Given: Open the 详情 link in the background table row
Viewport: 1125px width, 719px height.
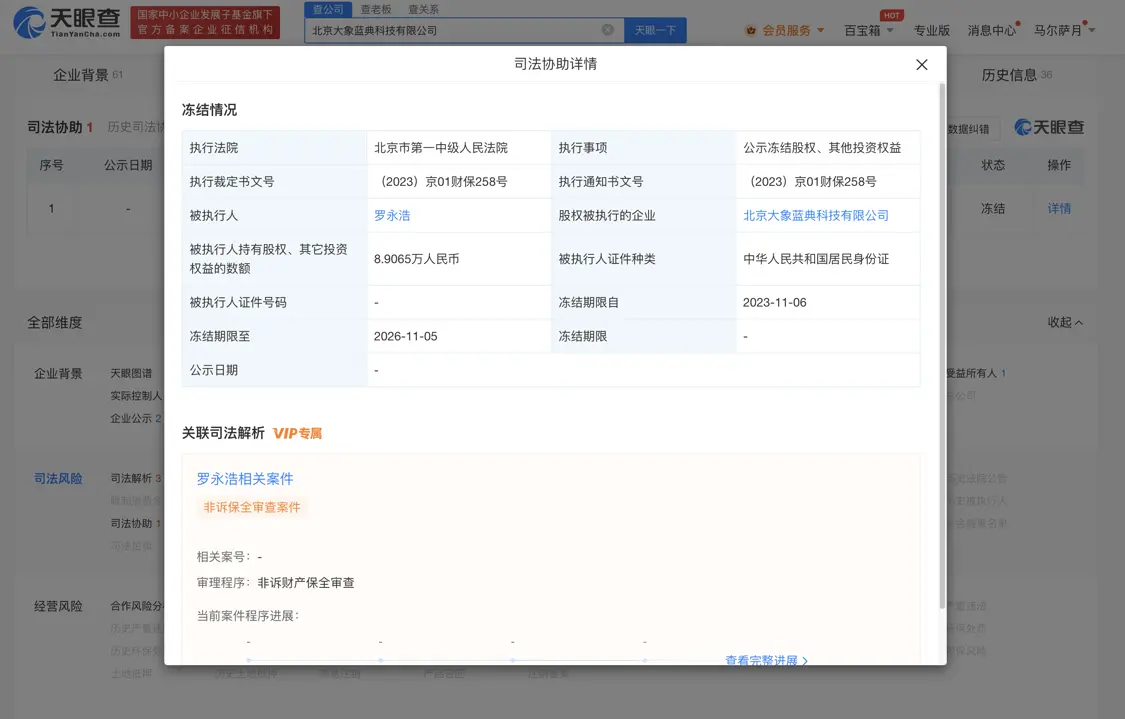Looking at the screenshot, I should 1059,208.
